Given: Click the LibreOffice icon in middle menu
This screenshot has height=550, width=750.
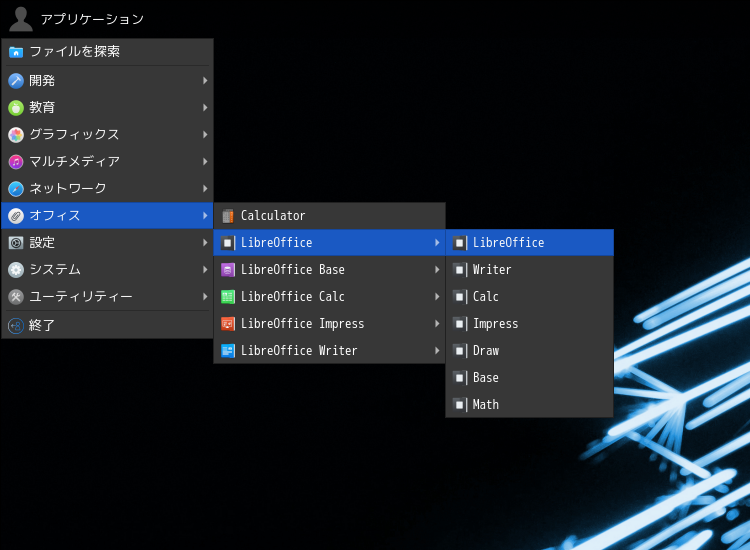Looking at the screenshot, I should 228,243.
